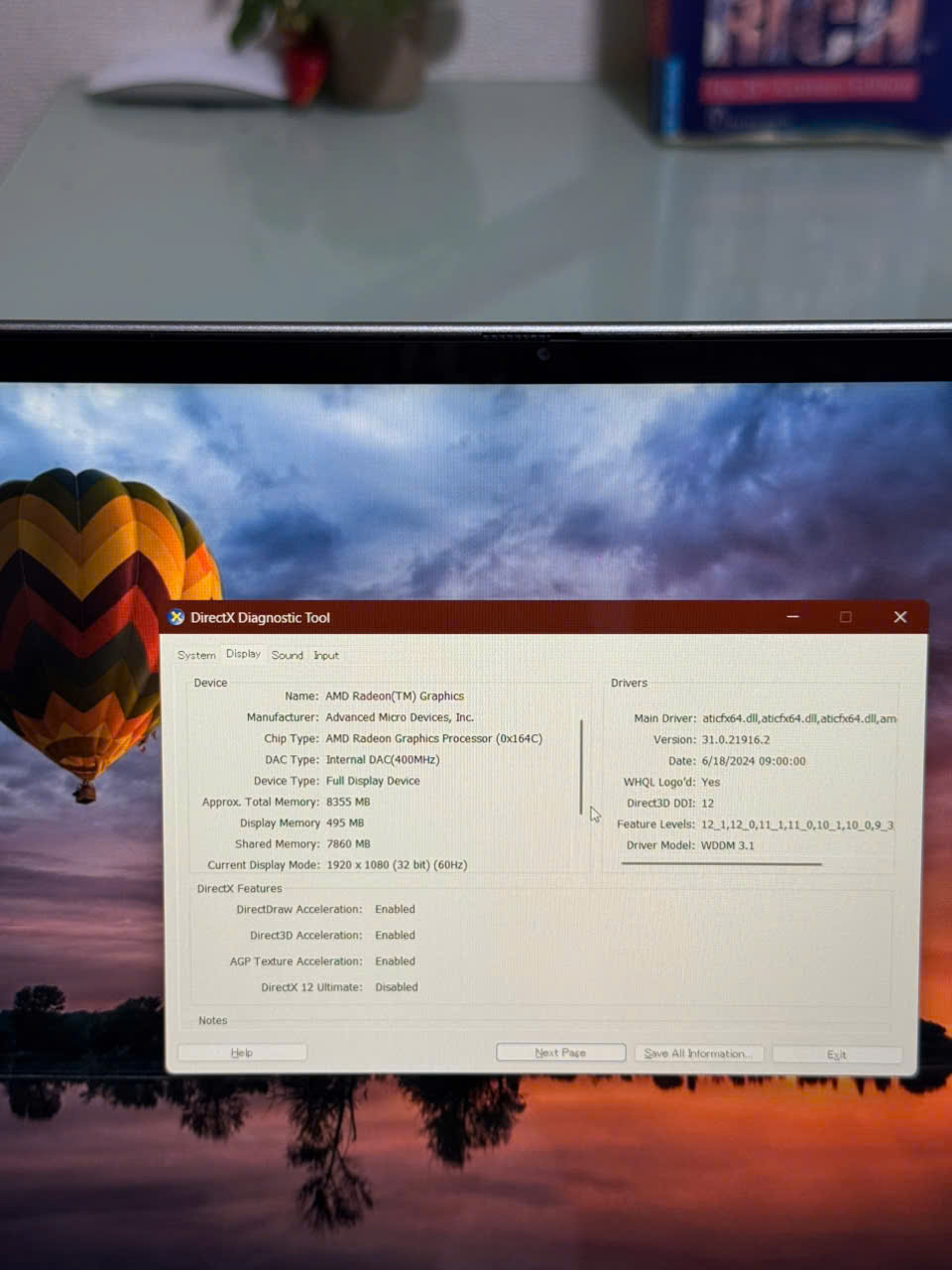Open the Sound tab
Image resolution: width=952 pixels, height=1270 pixels.
point(288,655)
